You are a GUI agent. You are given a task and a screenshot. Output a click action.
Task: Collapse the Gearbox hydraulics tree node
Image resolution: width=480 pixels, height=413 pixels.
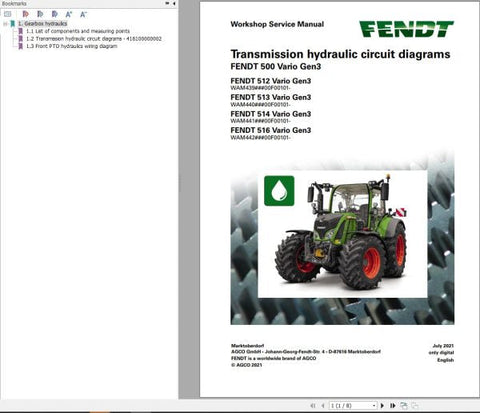point(5,24)
